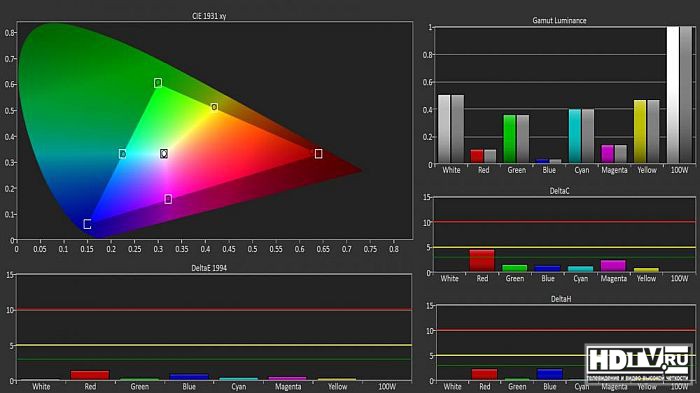This screenshot has height=393, width=700.
Task: Click the Red bar in DeltaC chart
Action: coord(482,260)
